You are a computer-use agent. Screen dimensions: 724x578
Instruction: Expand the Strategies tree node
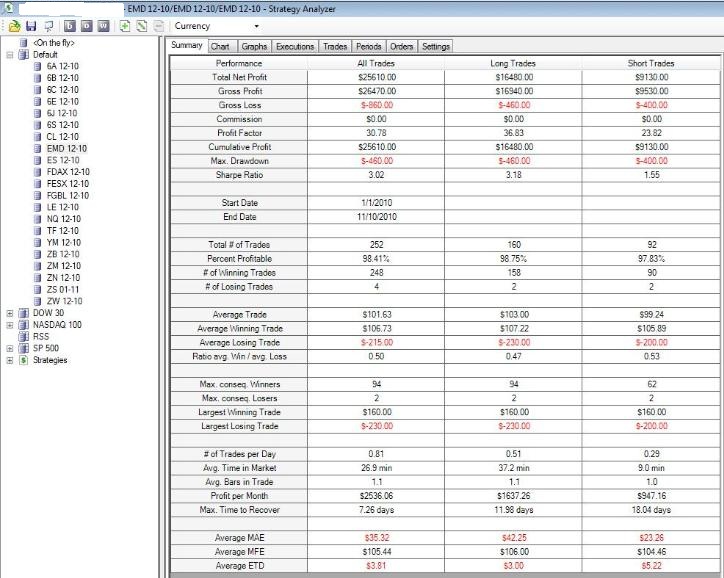click(10, 360)
